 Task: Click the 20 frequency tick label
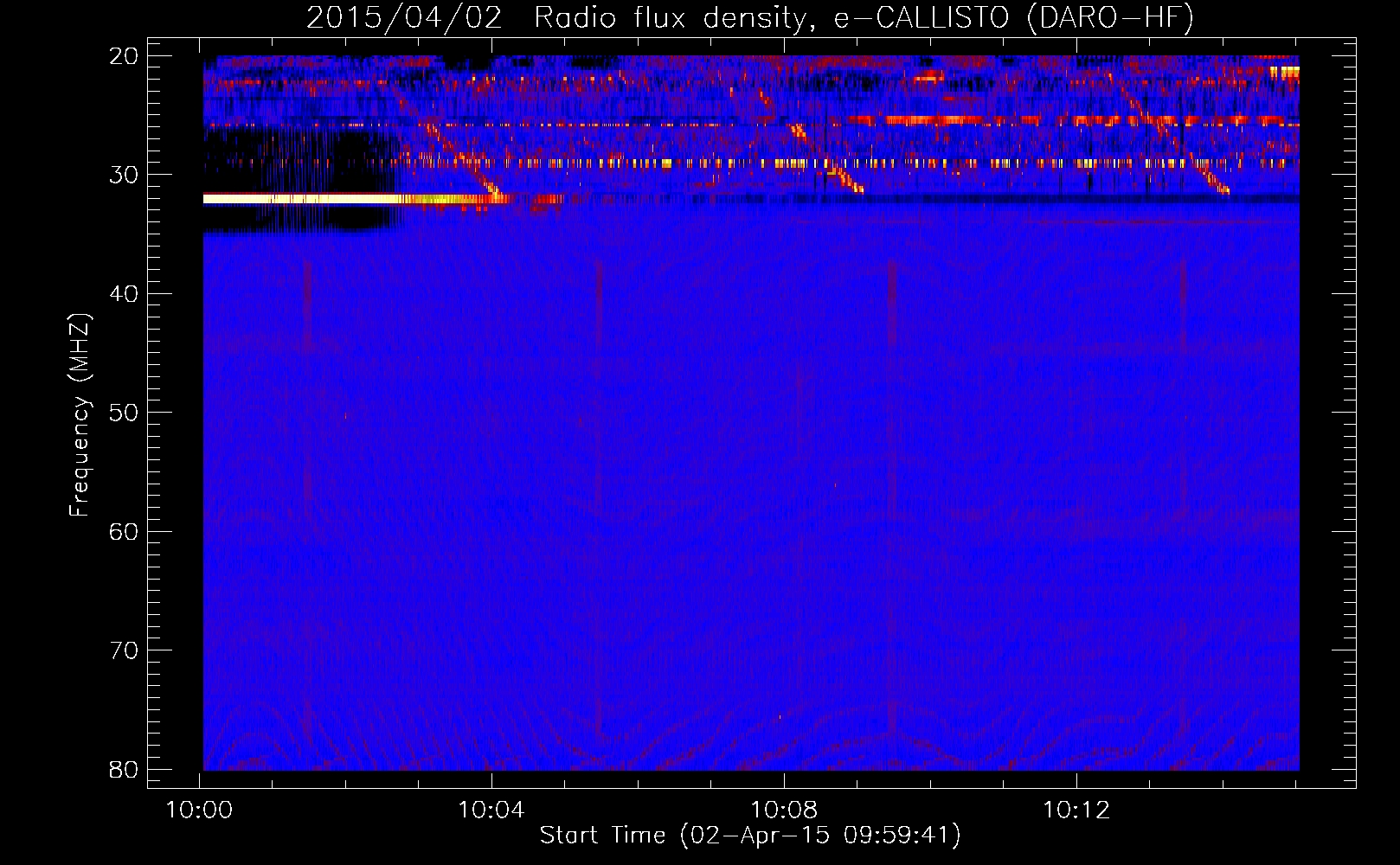click(124, 56)
